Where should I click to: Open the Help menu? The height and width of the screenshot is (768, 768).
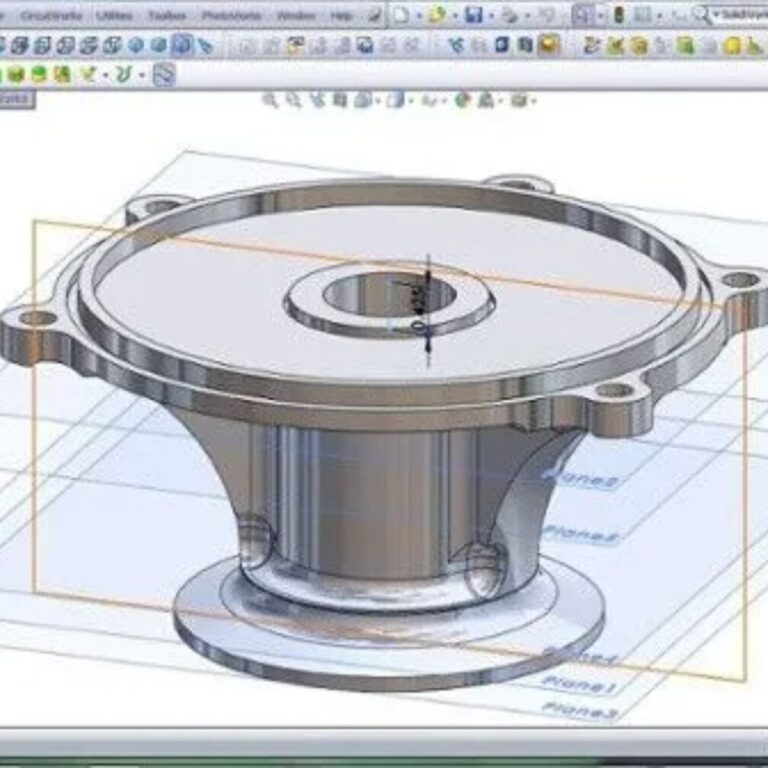[x=341, y=16]
